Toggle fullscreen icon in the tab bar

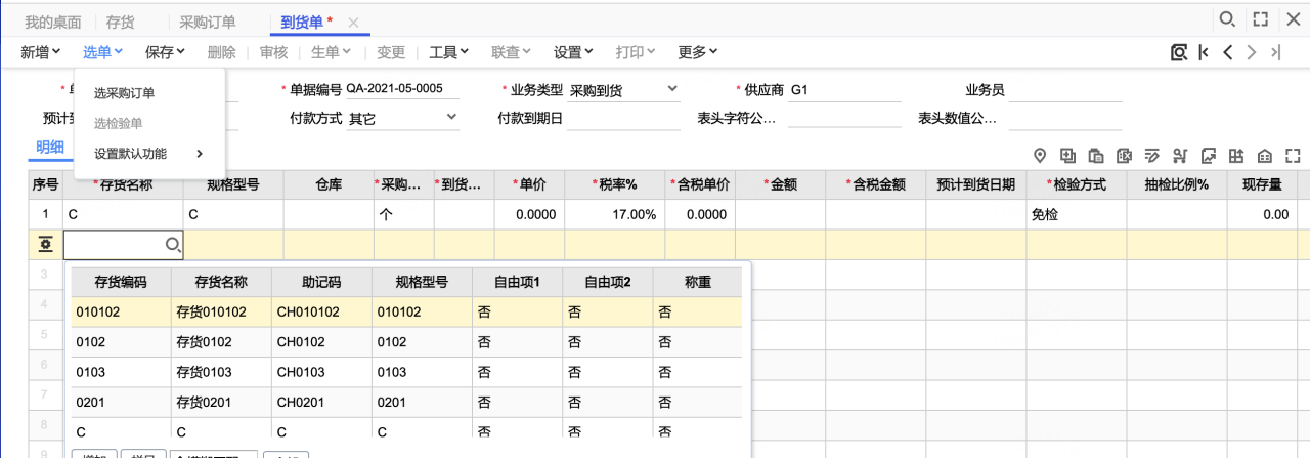pos(1261,19)
